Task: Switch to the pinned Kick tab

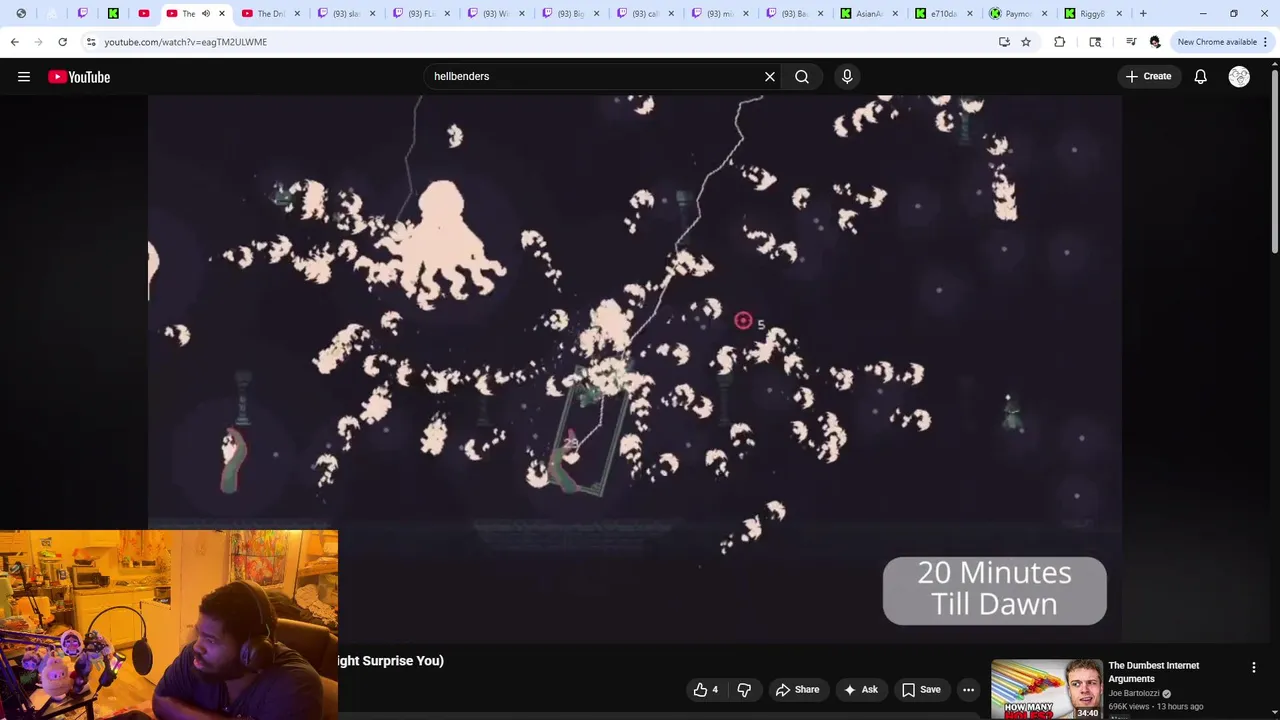Action: click(x=113, y=14)
